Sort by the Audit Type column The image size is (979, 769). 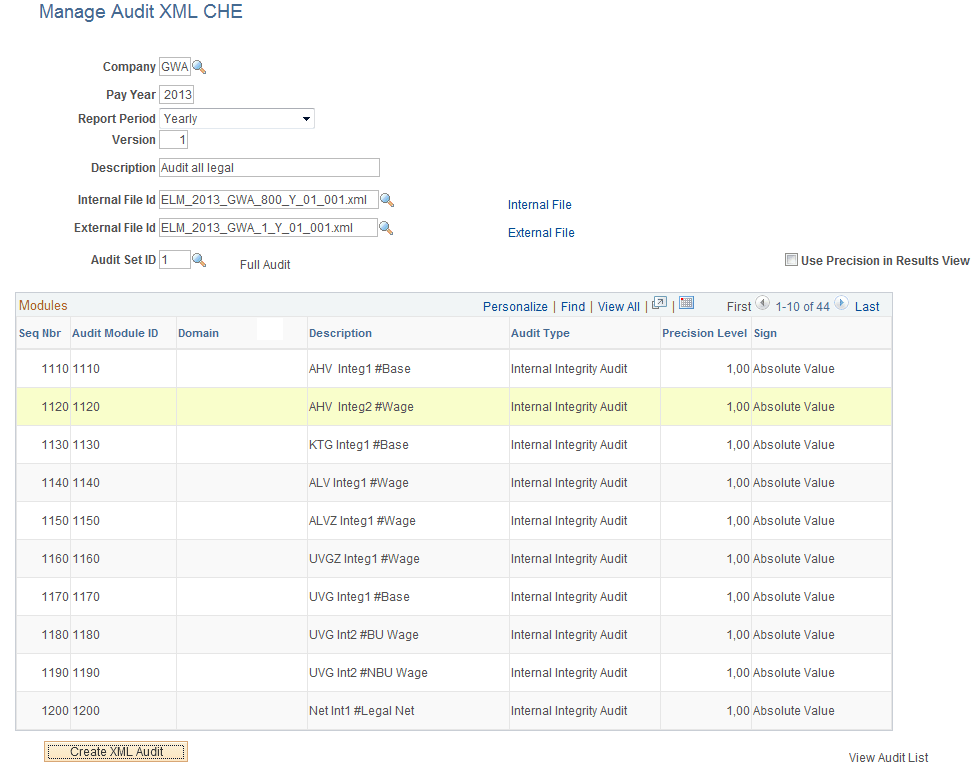[x=539, y=333]
